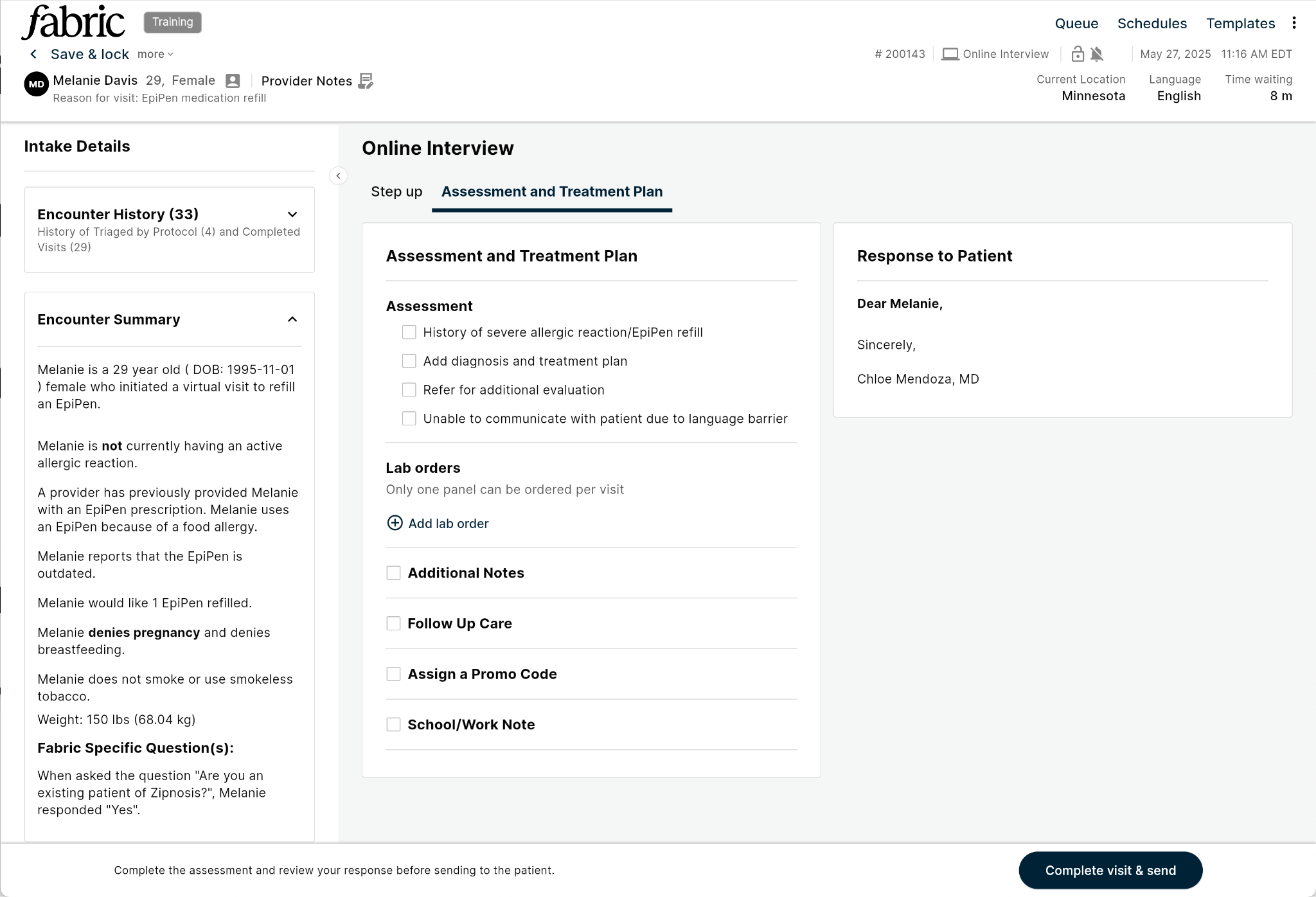This screenshot has width=1316, height=897.
Task: Click the unlock padlock icon
Action: (1078, 54)
